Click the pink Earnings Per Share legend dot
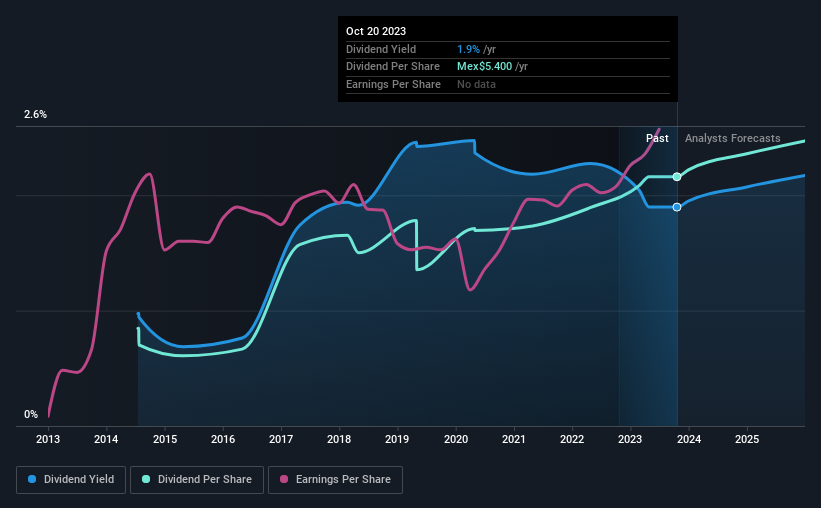The image size is (821, 508). [284, 479]
